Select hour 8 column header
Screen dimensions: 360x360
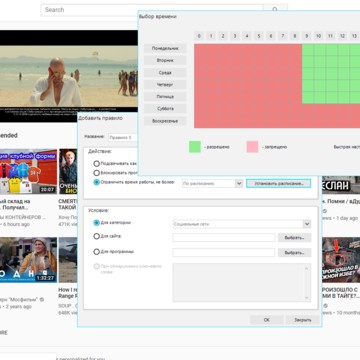click(295, 36)
